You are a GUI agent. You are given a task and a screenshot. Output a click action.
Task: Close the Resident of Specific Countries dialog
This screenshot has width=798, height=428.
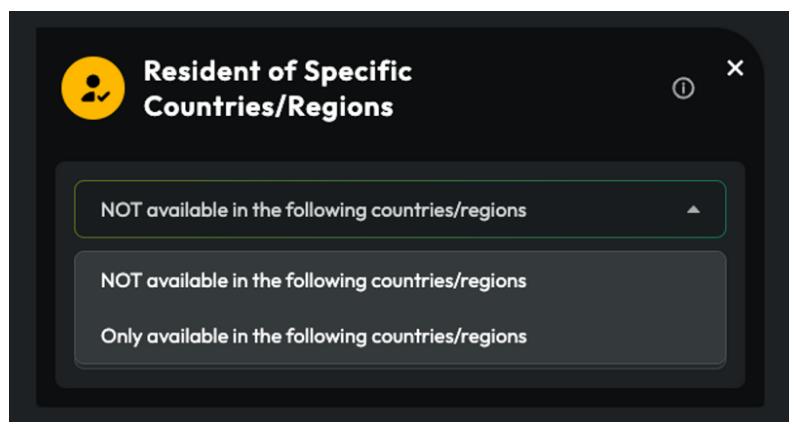click(x=735, y=68)
